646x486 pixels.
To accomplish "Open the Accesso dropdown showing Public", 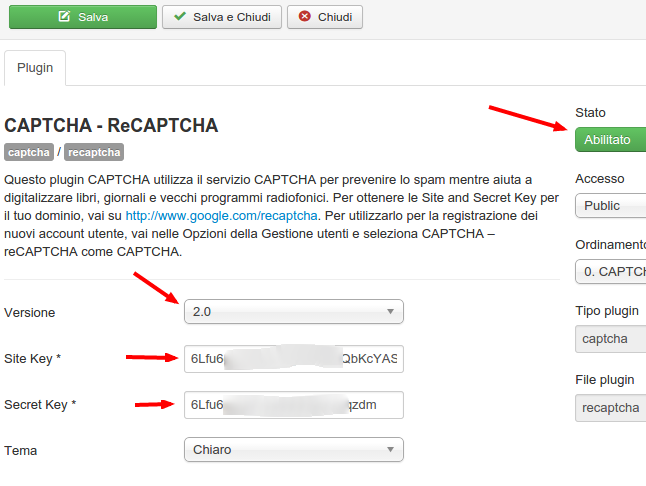I will click(611, 206).
